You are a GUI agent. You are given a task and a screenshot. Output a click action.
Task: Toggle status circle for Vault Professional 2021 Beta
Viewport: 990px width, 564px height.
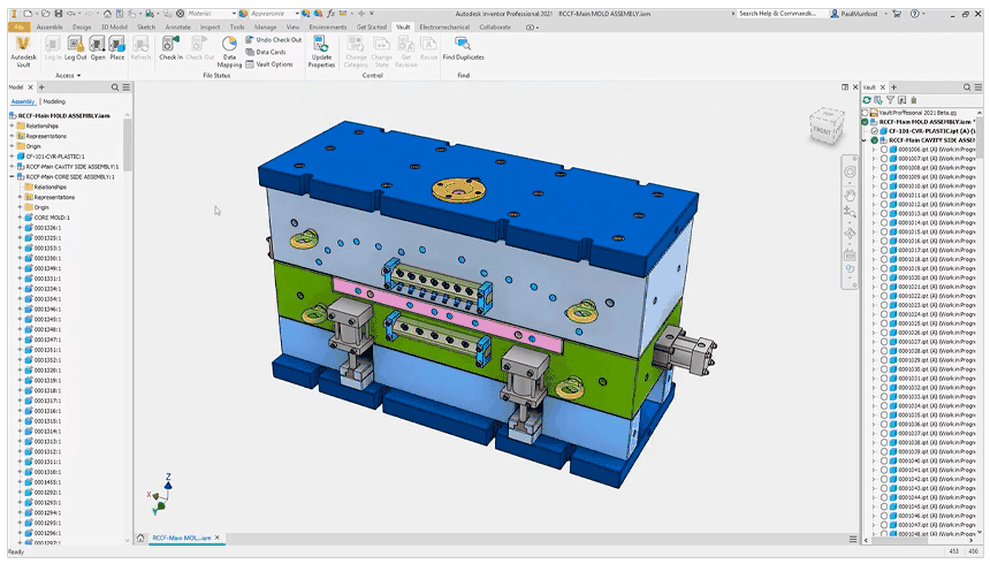(865, 112)
